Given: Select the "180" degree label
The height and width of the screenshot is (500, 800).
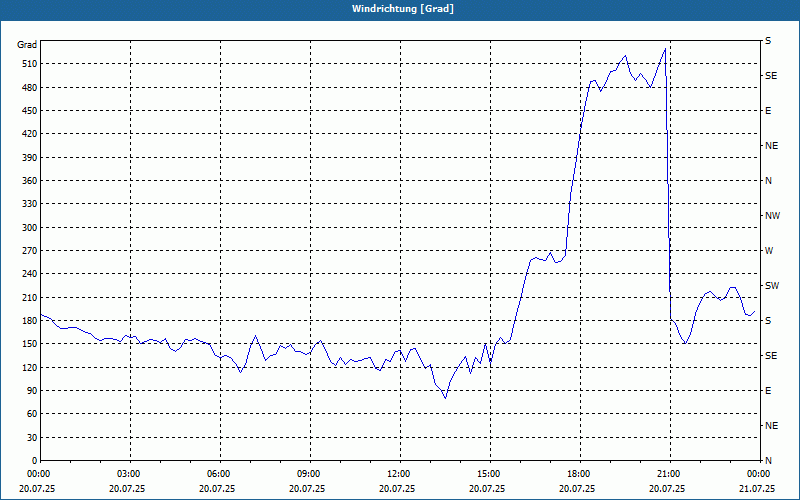Looking at the screenshot, I should tap(30, 321).
